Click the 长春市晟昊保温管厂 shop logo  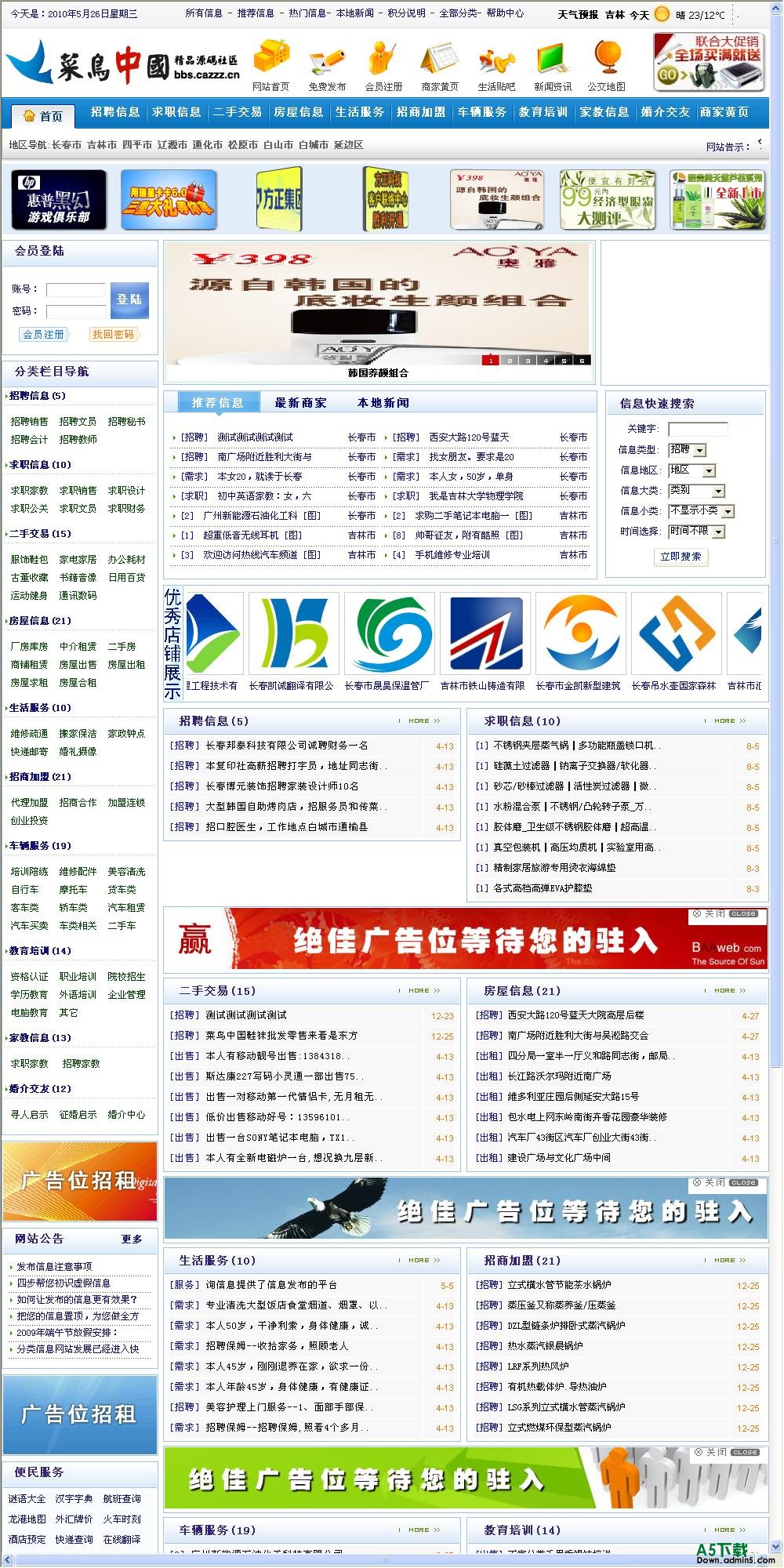pos(389,633)
